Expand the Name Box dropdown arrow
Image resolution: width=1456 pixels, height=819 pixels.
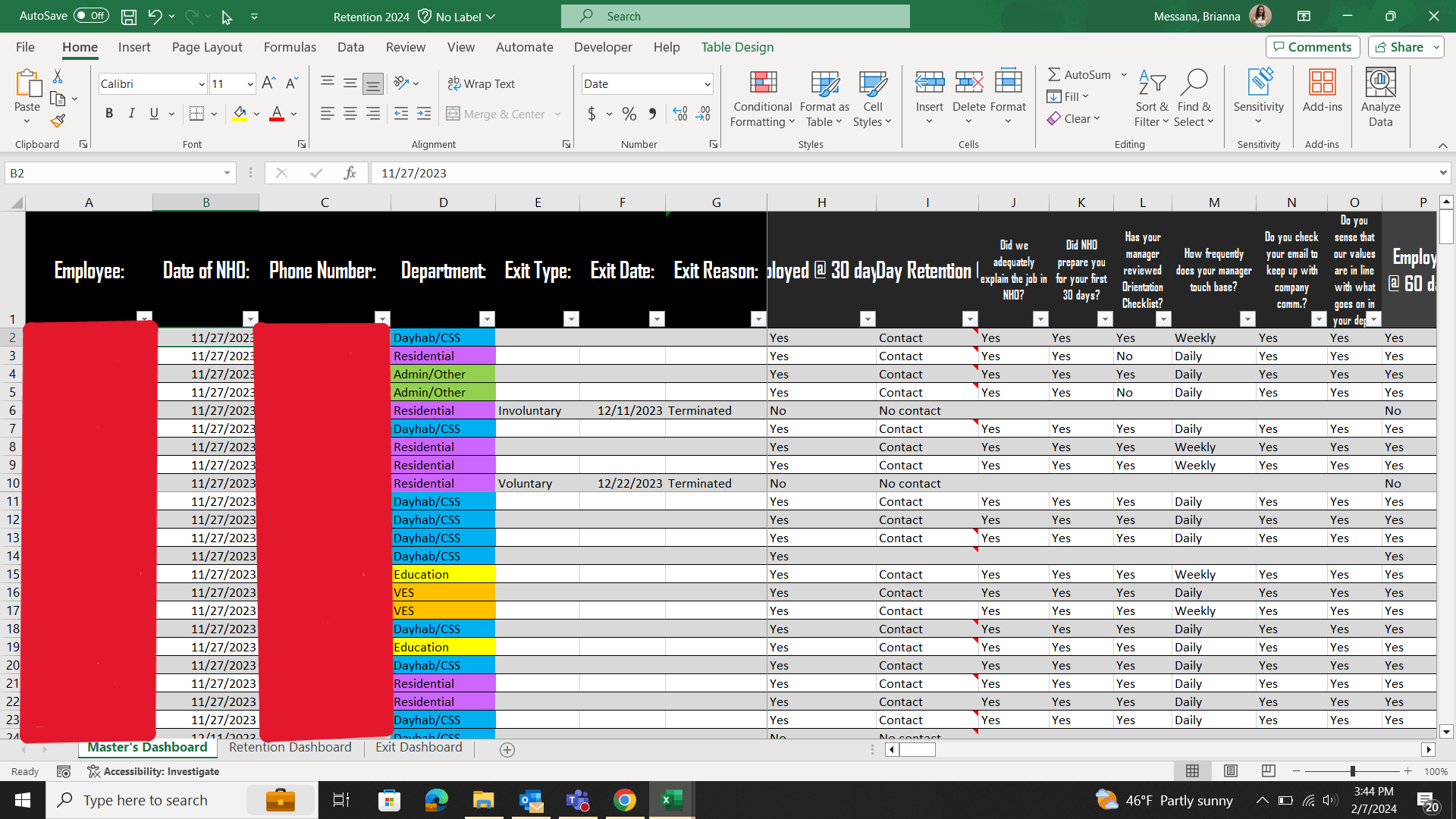[227, 173]
